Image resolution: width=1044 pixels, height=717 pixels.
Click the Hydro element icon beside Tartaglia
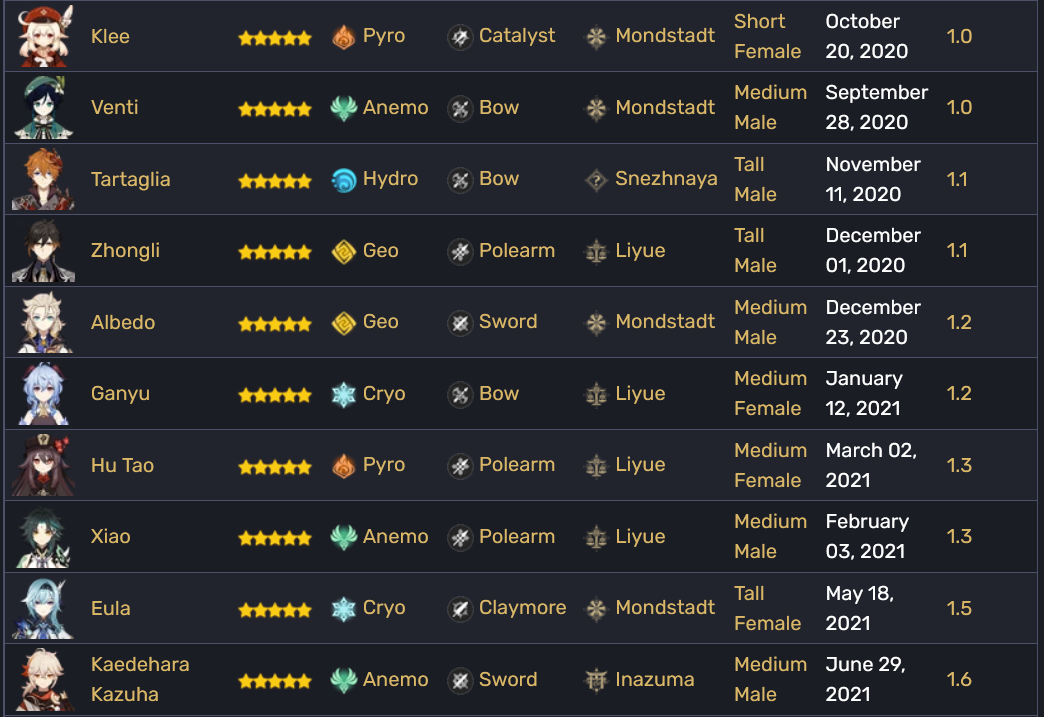pyautogui.click(x=344, y=180)
